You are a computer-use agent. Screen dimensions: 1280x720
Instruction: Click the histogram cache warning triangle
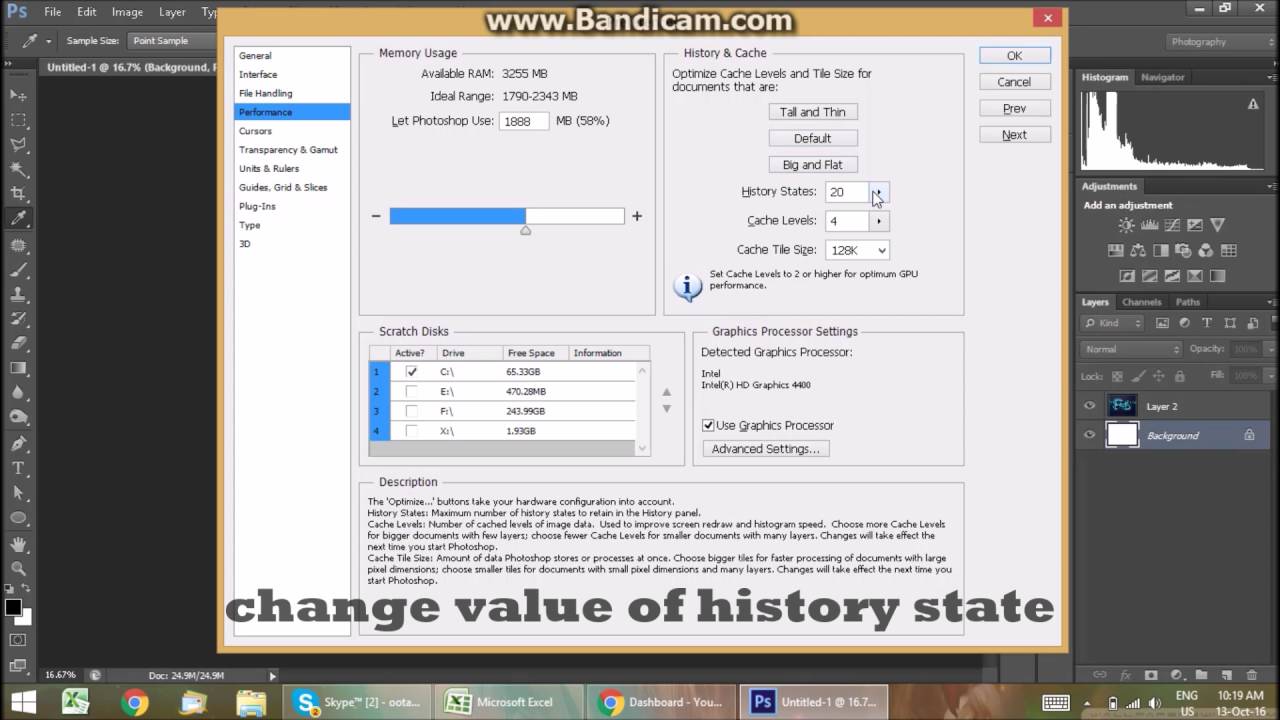point(1253,104)
